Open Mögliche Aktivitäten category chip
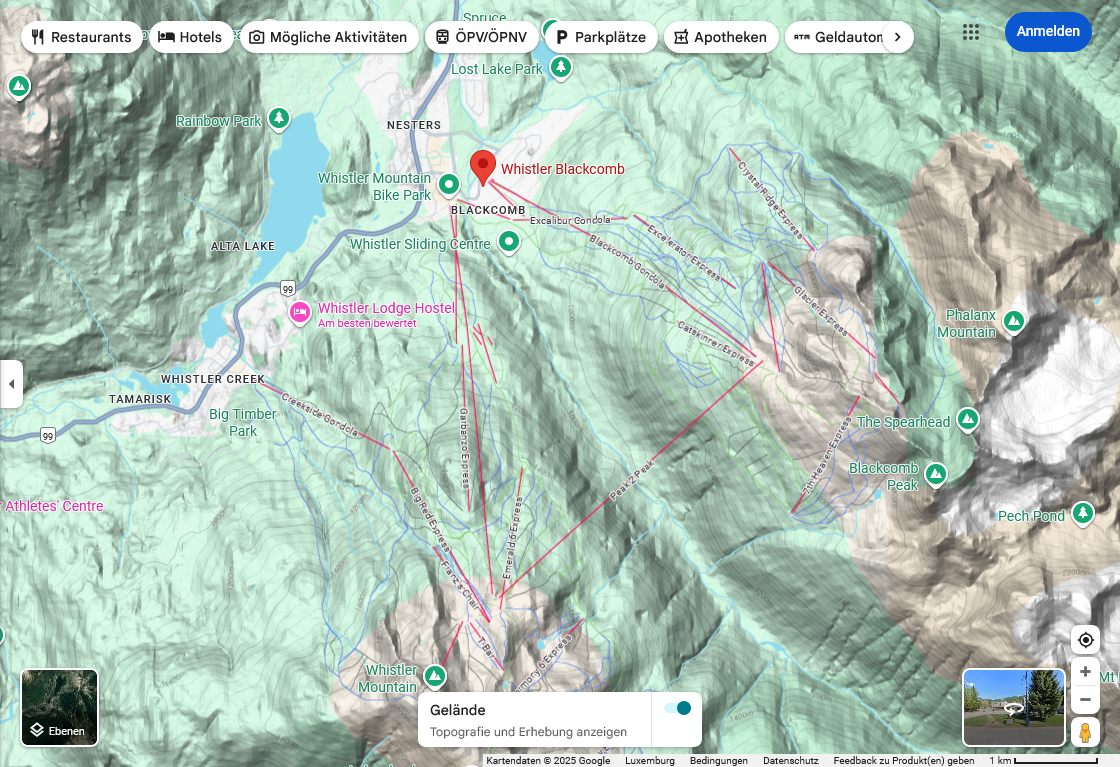This screenshot has height=767, width=1120. pyautogui.click(x=328, y=37)
